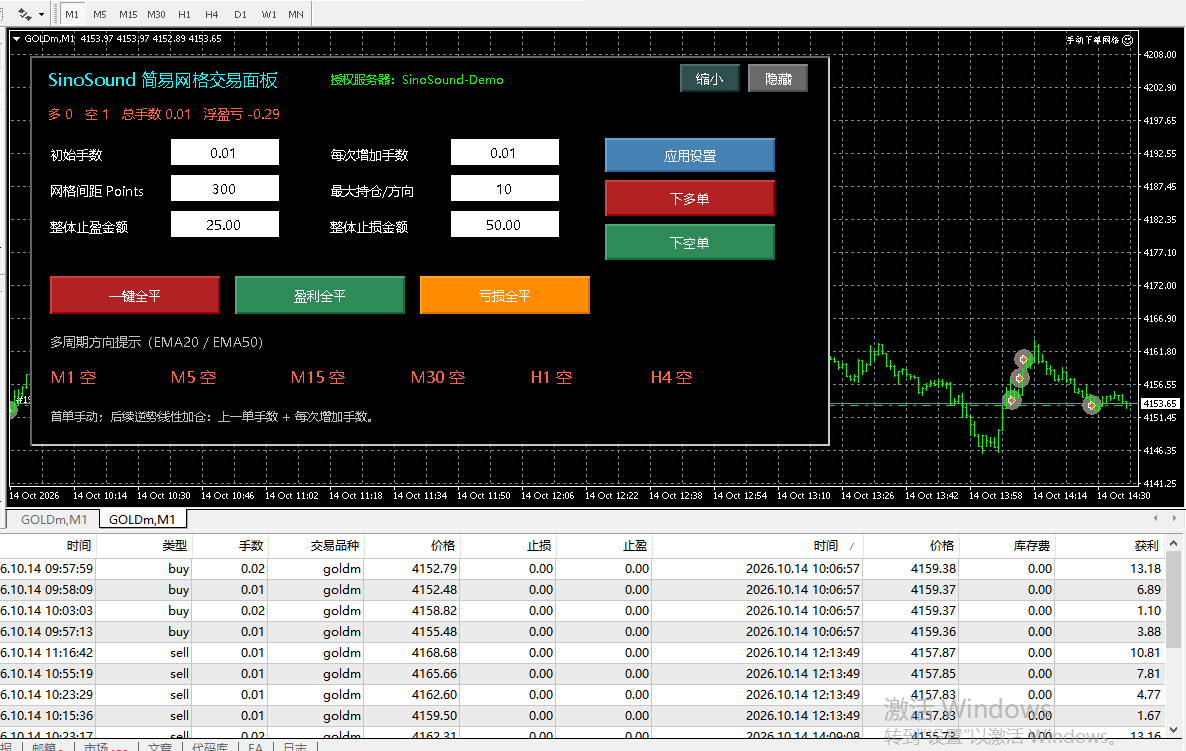Open the 市场 terminal tab
The width and height of the screenshot is (1186, 751).
(104, 746)
